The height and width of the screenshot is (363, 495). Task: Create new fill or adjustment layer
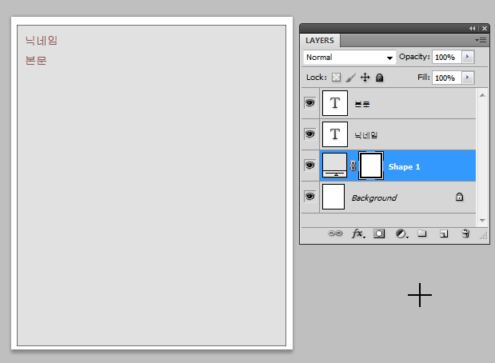pyautogui.click(x=401, y=234)
